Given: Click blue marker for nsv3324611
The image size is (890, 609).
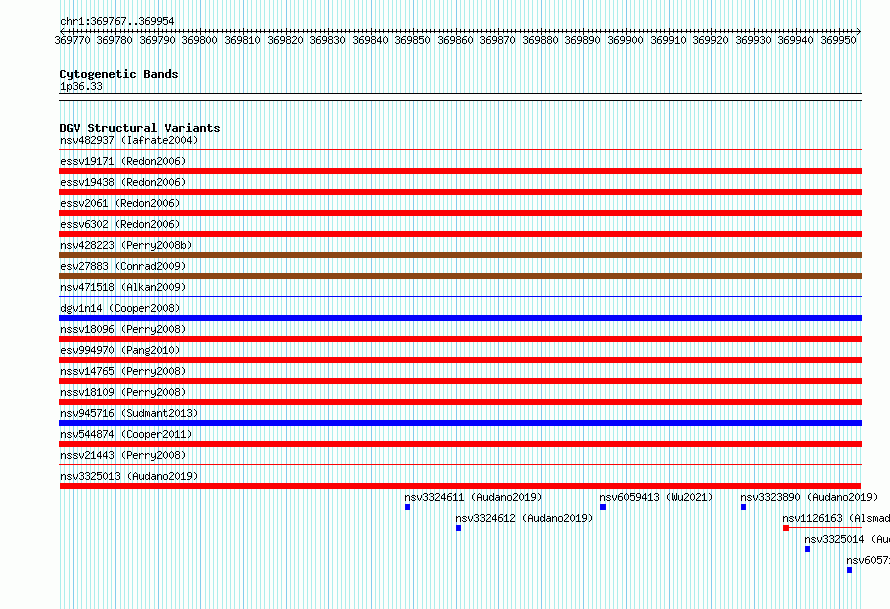Looking at the screenshot, I should coord(408,507).
